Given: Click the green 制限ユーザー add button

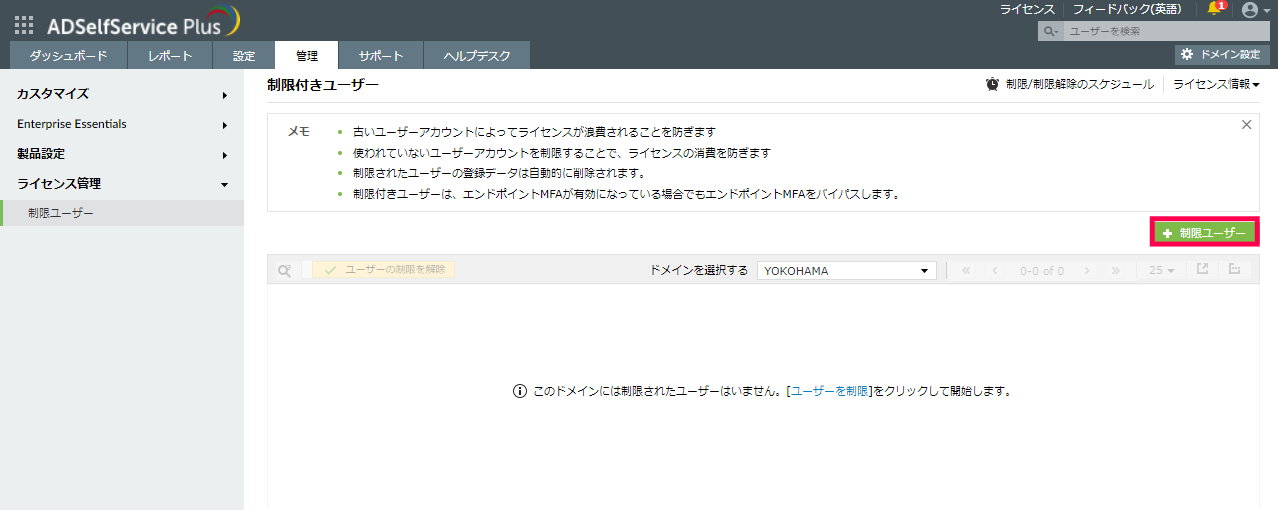Looking at the screenshot, I should pos(1205,232).
